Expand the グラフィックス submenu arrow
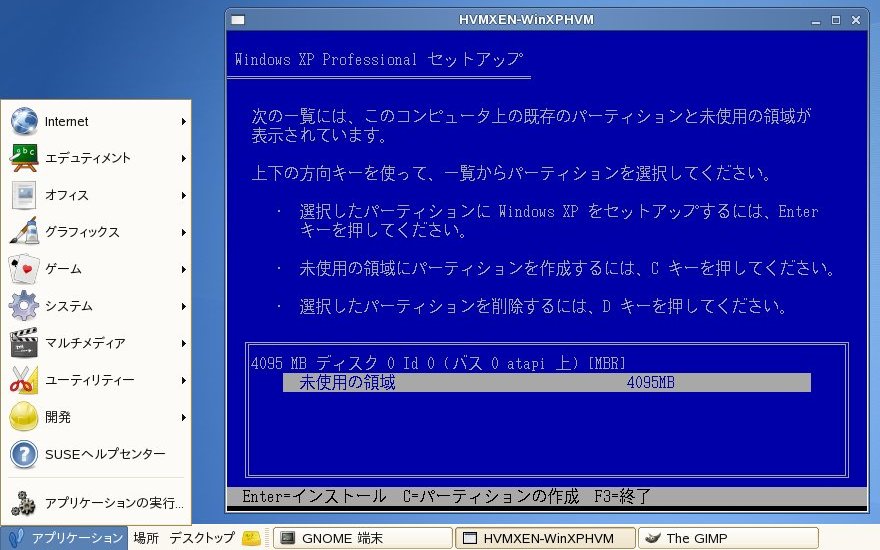 point(184,232)
